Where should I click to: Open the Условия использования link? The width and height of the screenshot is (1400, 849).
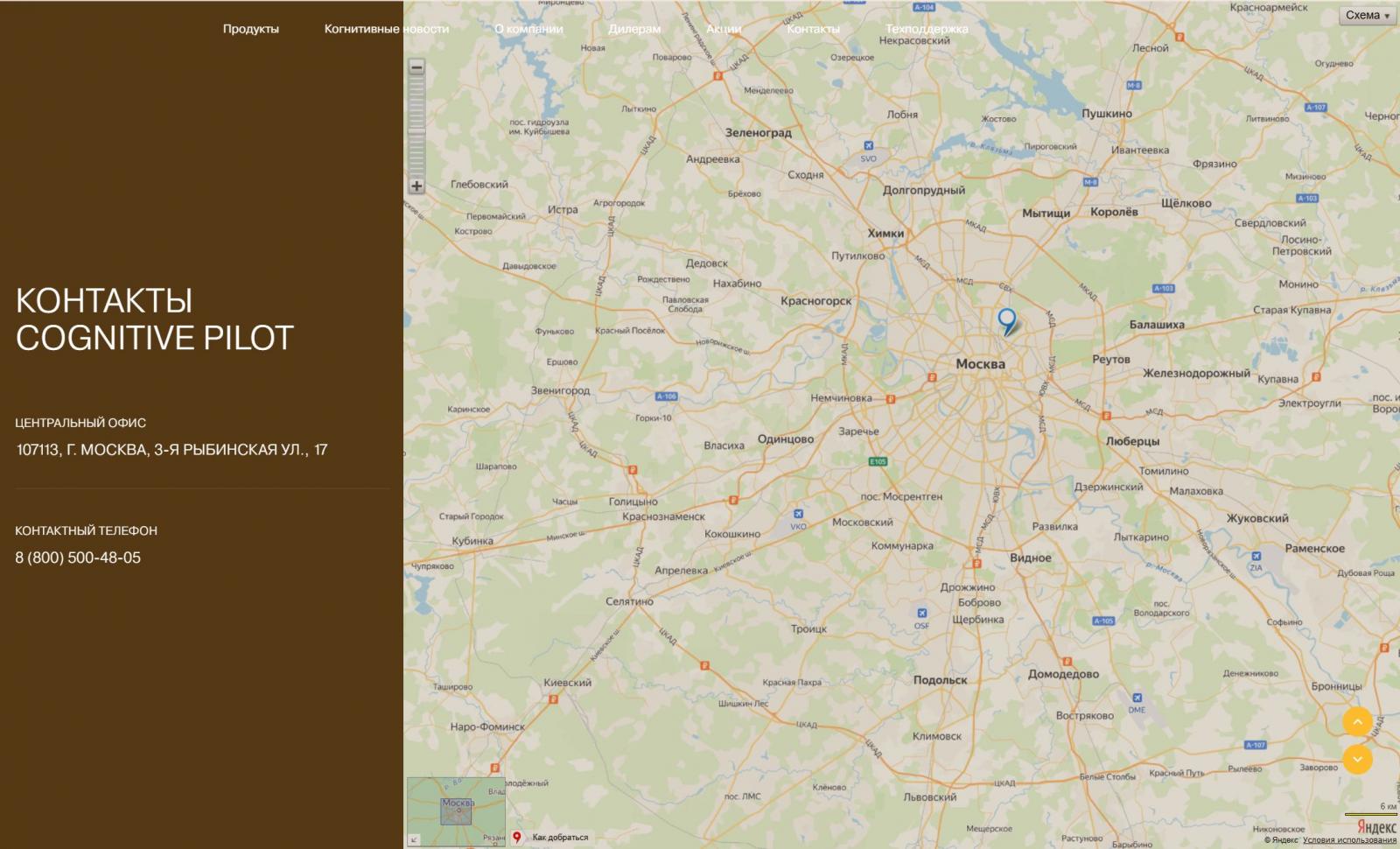(1349, 840)
